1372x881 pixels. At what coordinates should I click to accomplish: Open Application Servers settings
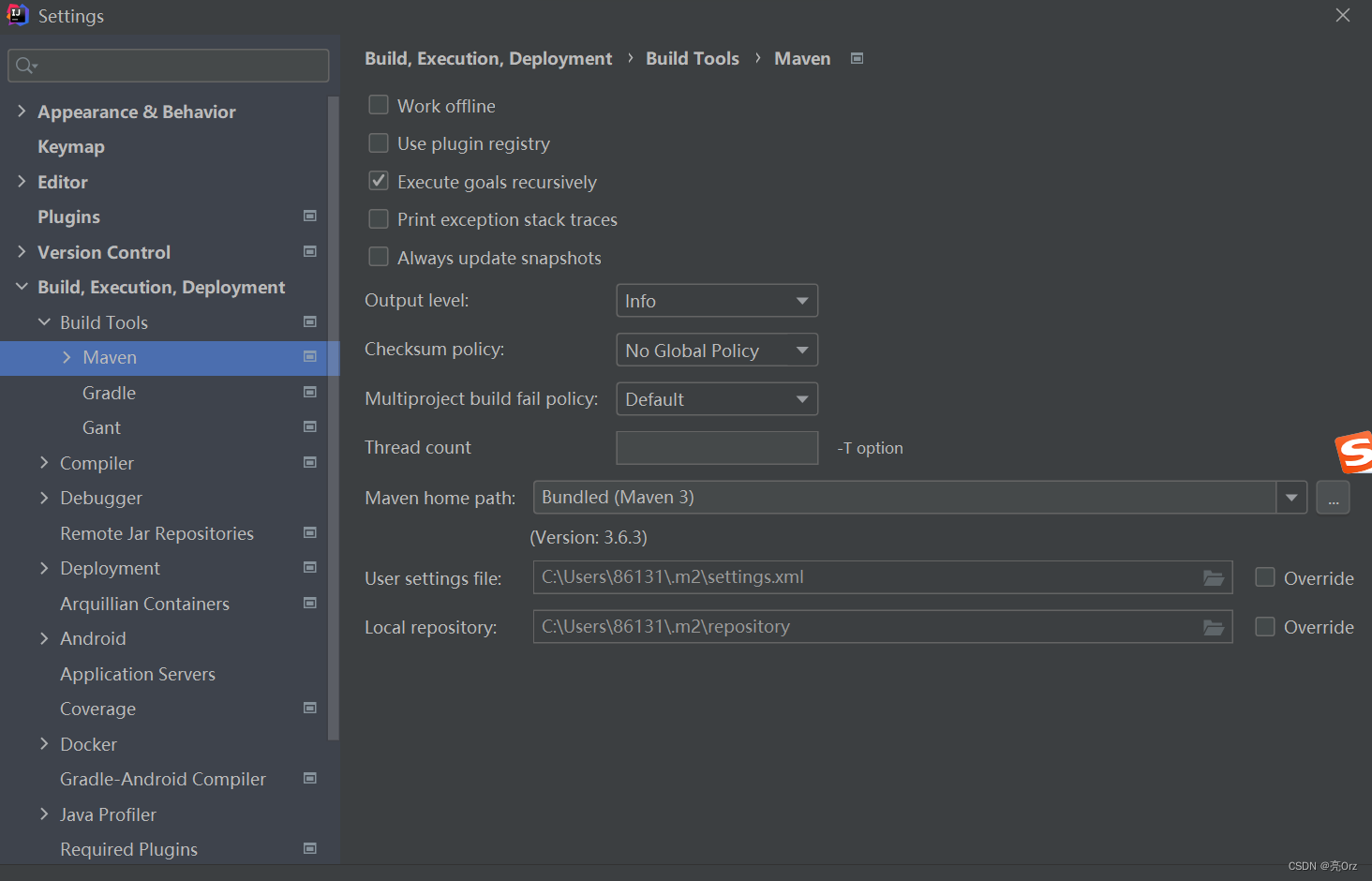(x=138, y=674)
